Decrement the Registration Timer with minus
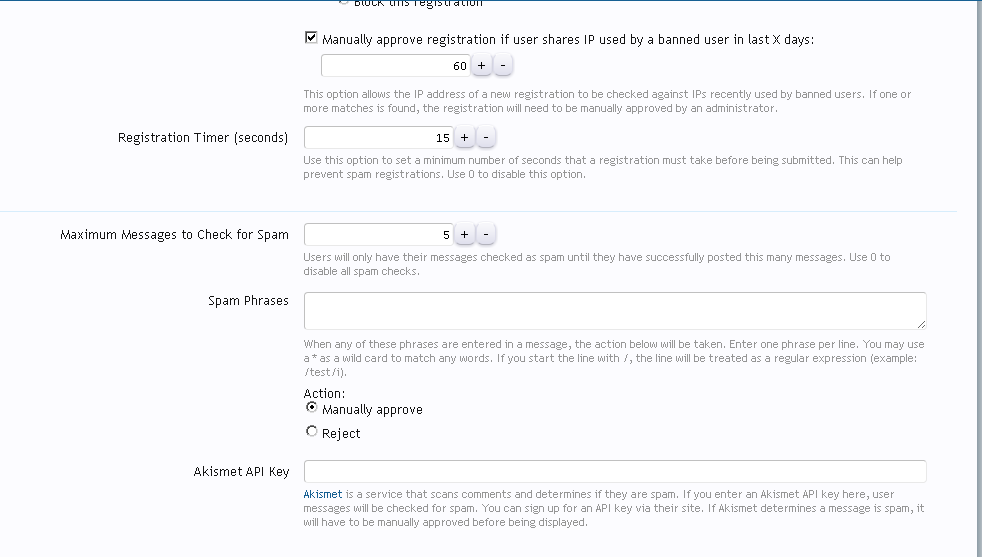This screenshot has width=982, height=557. pyautogui.click(x=486, y=138)
